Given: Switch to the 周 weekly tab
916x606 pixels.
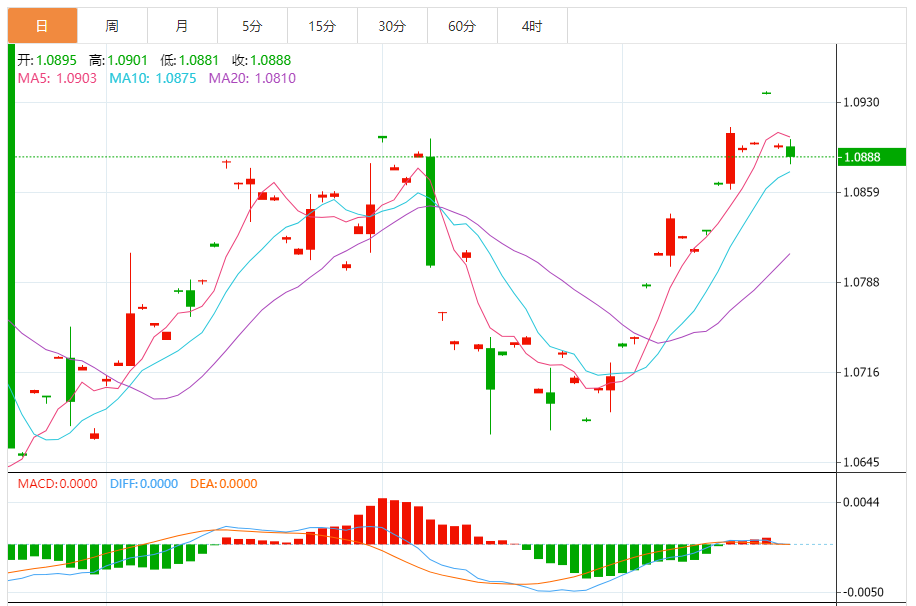Looking at the screenshot, I should [112, 26].
